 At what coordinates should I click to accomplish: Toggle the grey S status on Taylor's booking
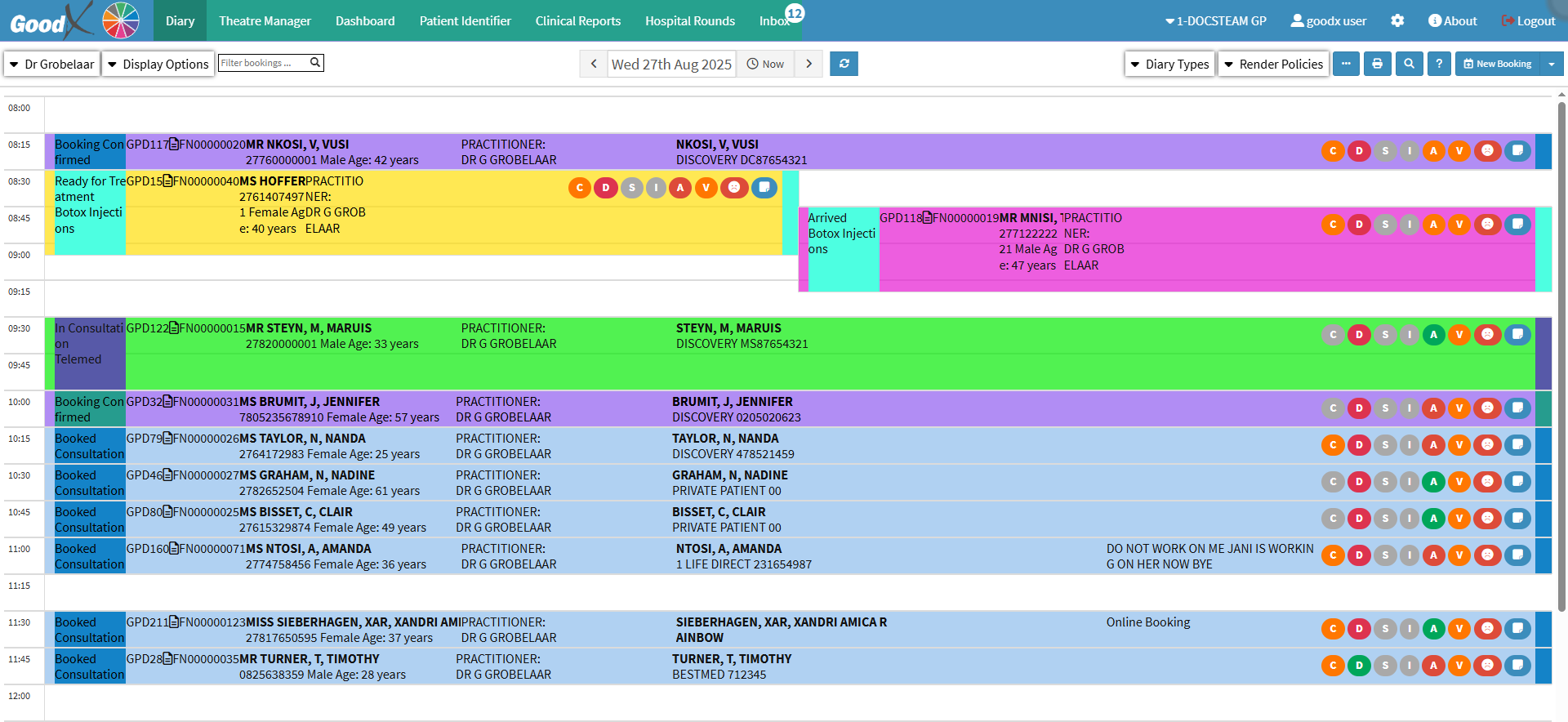point(1385,444)
